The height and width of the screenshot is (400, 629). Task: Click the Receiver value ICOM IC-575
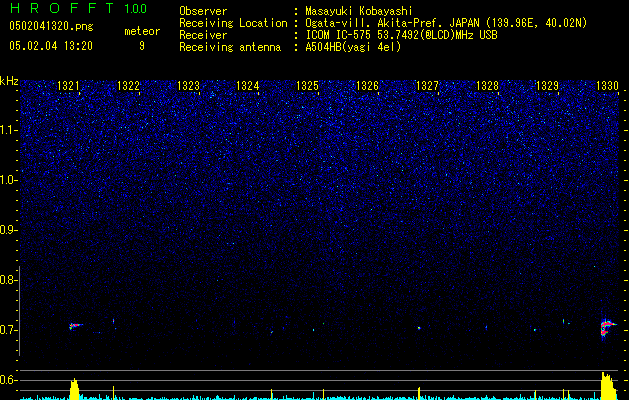338,35
